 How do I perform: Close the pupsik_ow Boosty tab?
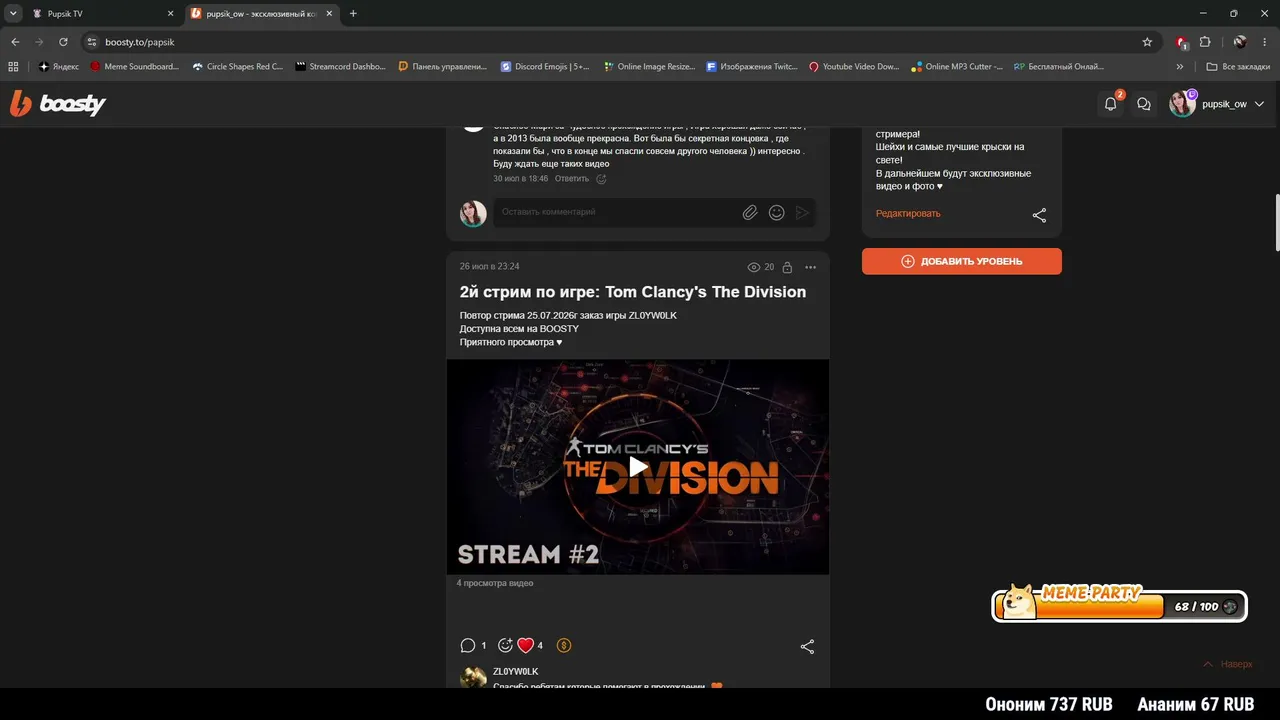(329, 14)
